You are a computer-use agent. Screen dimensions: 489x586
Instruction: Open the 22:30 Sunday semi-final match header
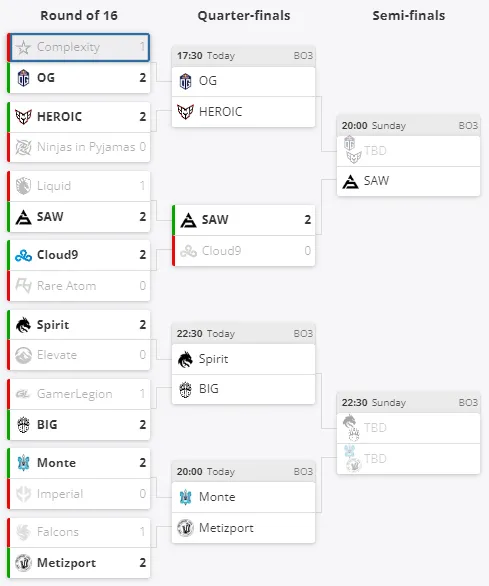pos(408,403)
